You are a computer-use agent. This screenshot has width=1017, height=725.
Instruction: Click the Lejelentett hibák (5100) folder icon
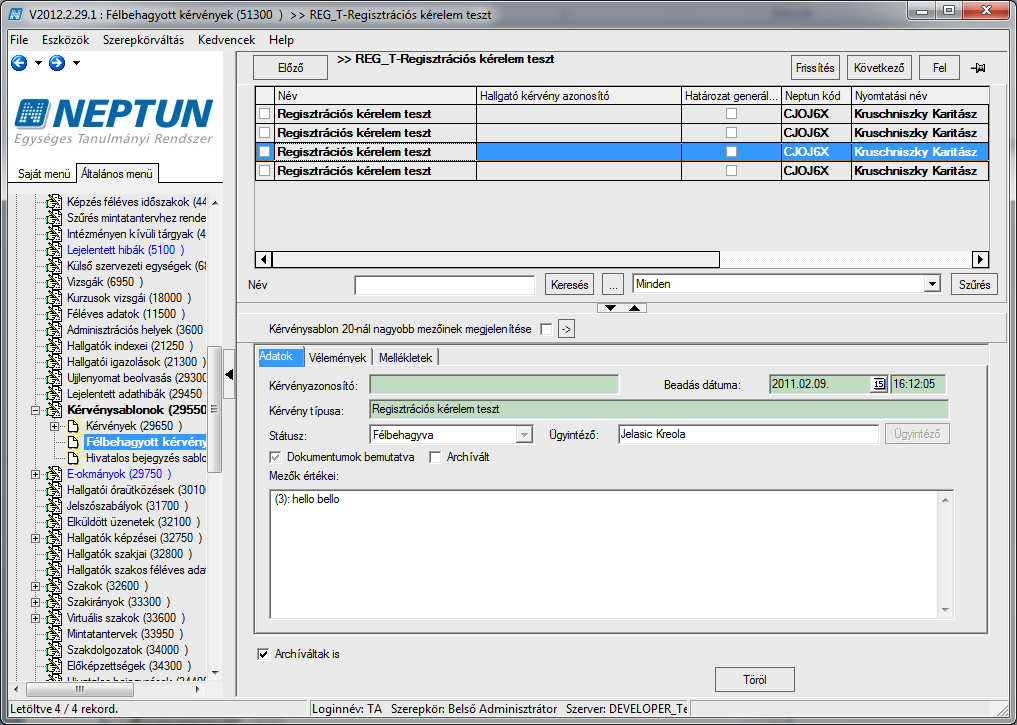coord(54,250)
